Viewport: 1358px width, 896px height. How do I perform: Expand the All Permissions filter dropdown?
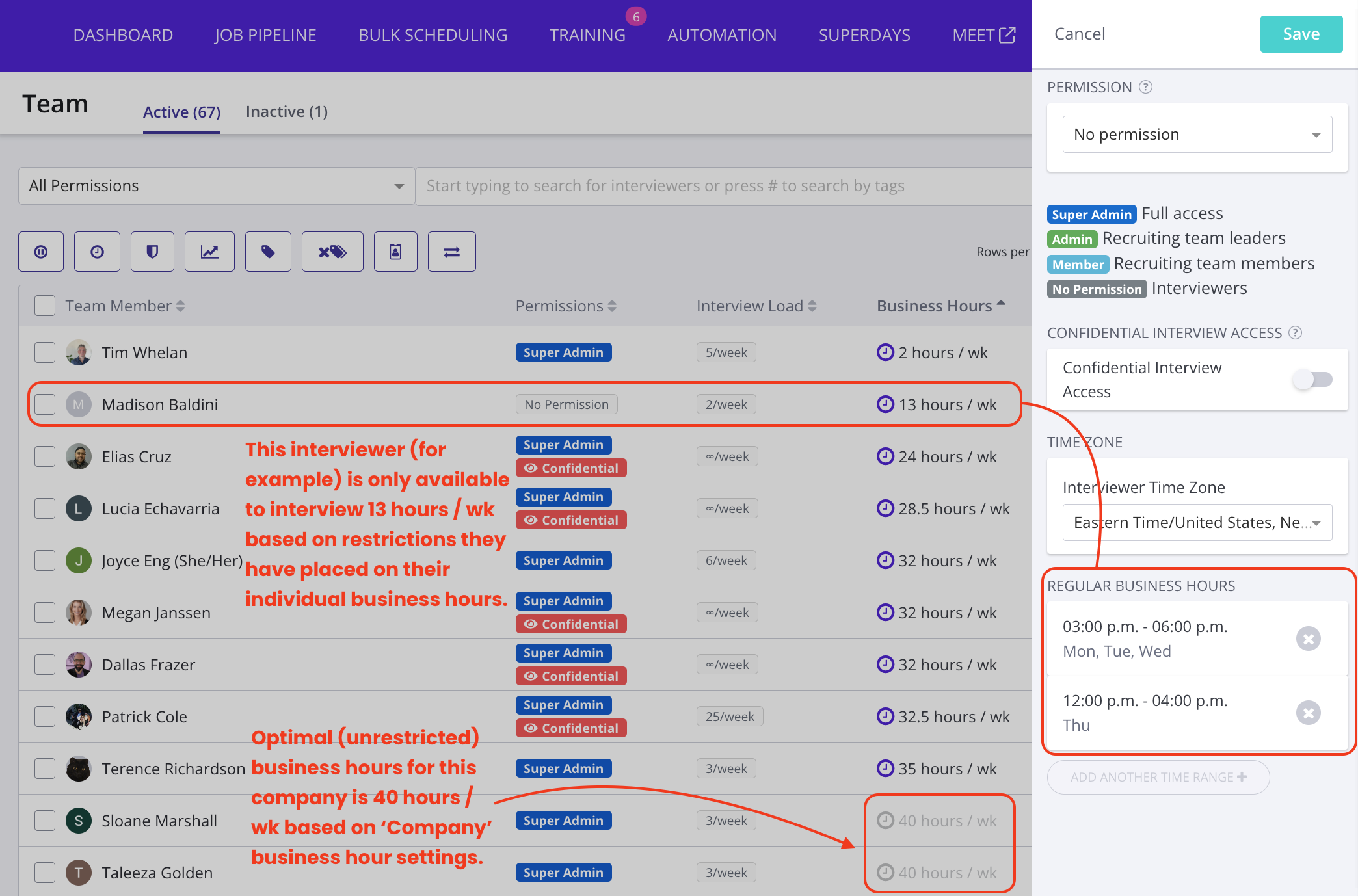click(x=217, y=186)
